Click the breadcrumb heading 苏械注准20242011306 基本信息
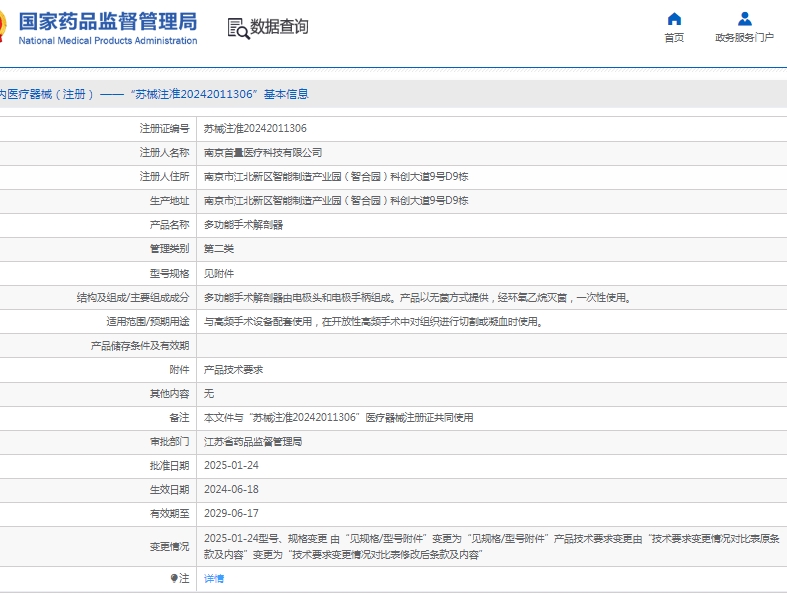Viewport: 787px width, 600px height. click(219, 94)
